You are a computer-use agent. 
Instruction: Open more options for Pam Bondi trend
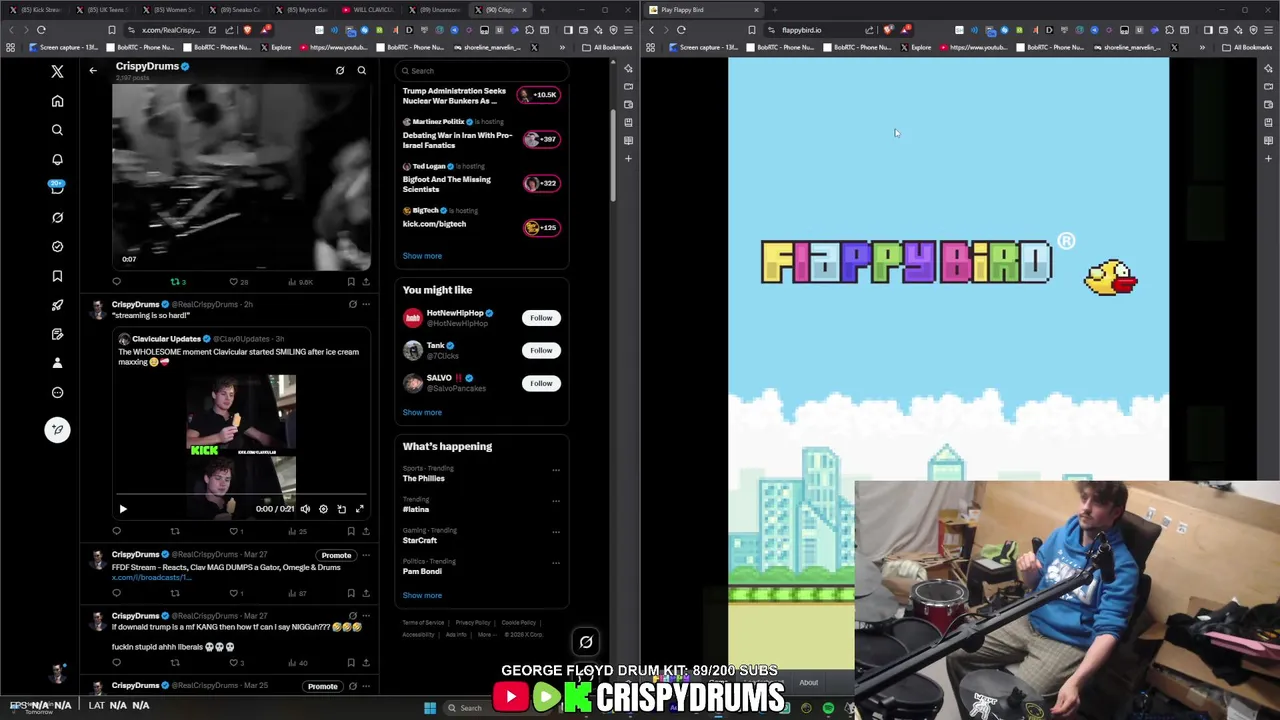556,563
